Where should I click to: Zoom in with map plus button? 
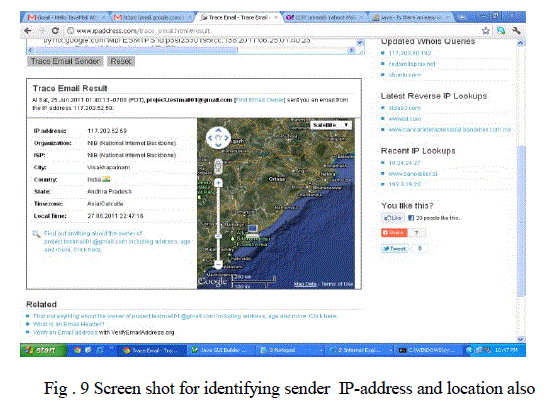(218, 182)
